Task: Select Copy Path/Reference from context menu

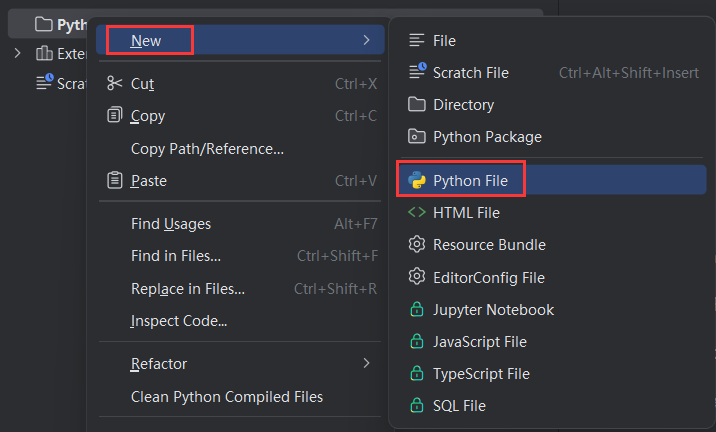Action: coord(207,149)
